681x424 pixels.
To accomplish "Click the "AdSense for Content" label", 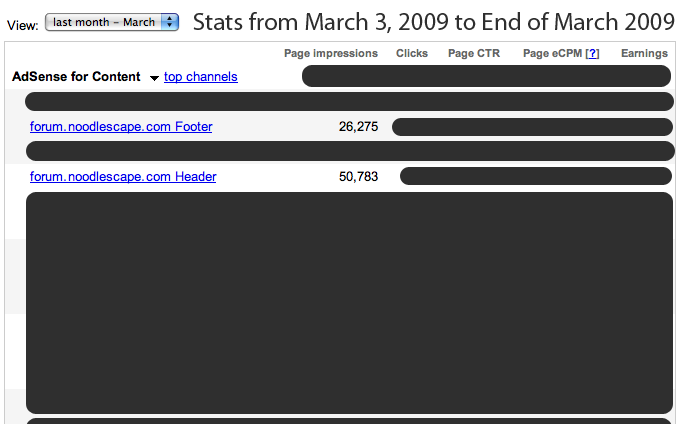I will [76, 77].
